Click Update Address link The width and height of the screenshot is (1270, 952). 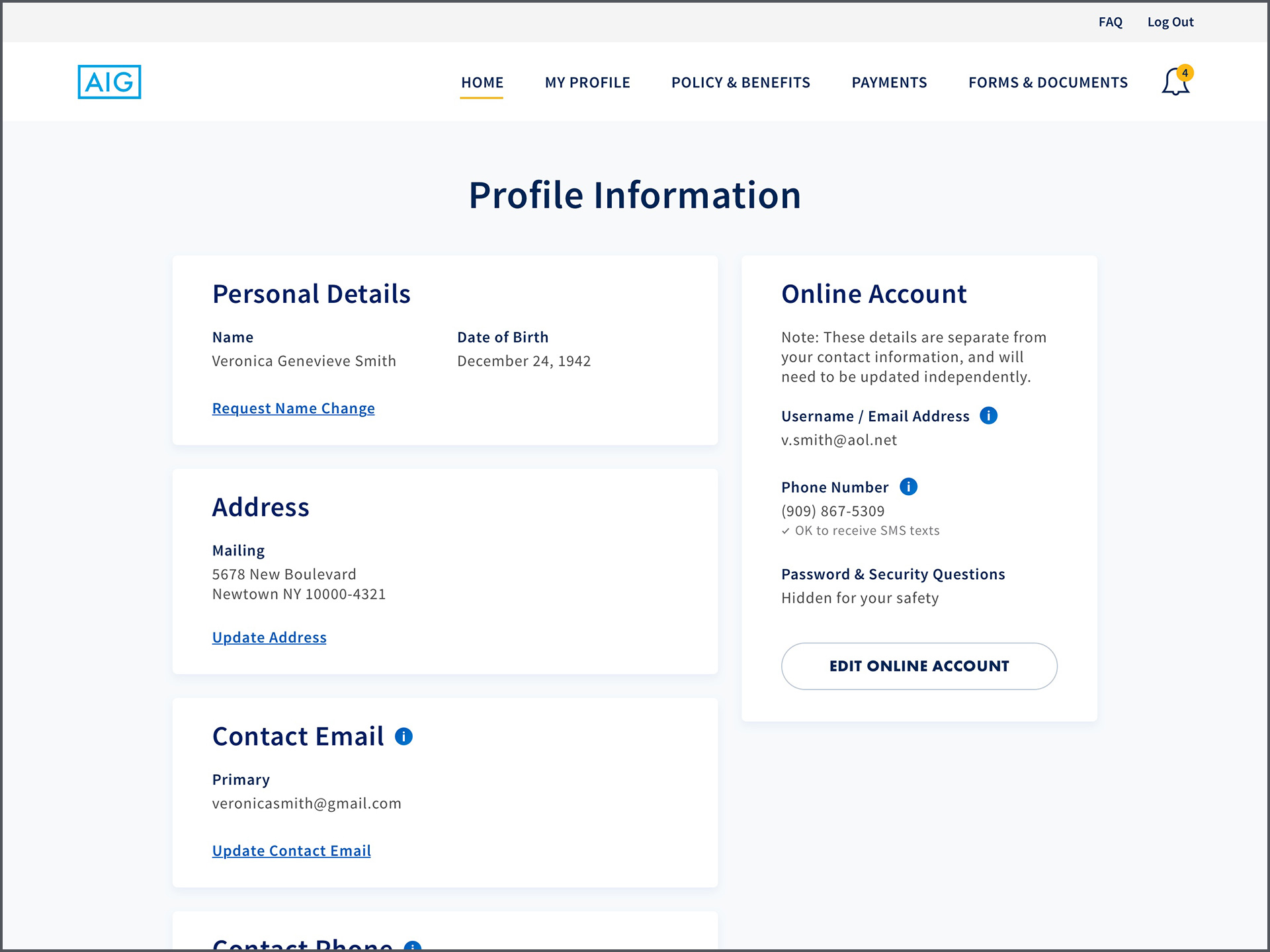pos(269,637)
